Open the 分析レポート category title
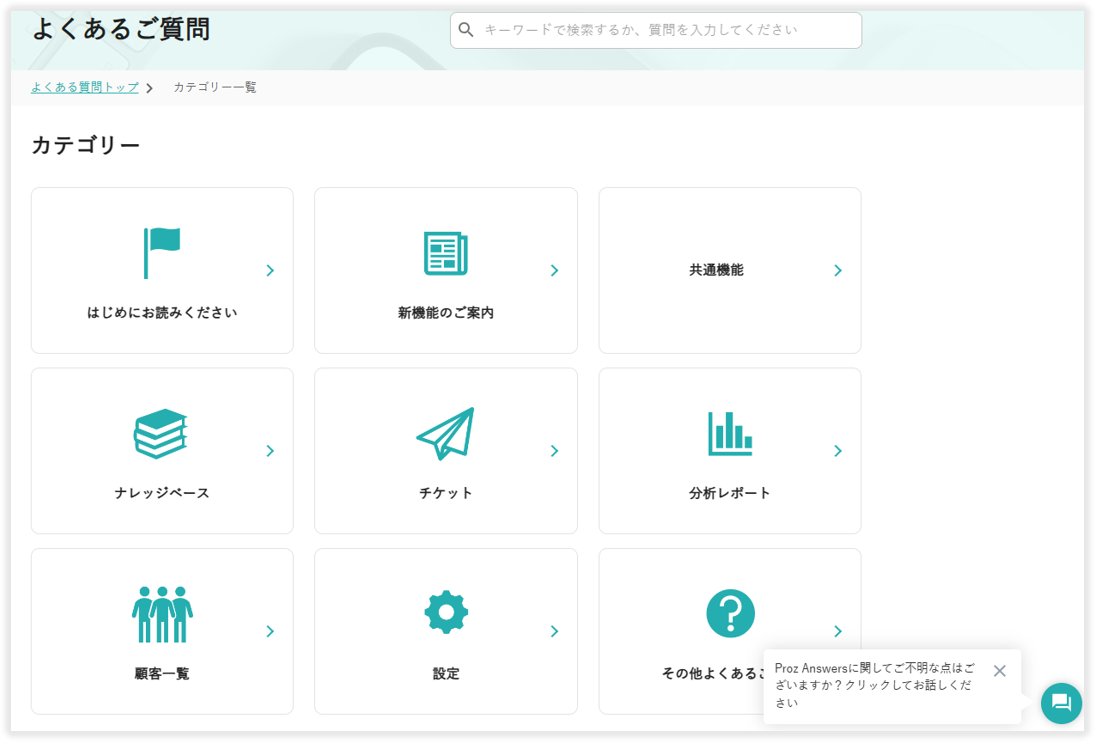Image resolution: width=1095 pixels, height=742 pixels. pos(730,493)
